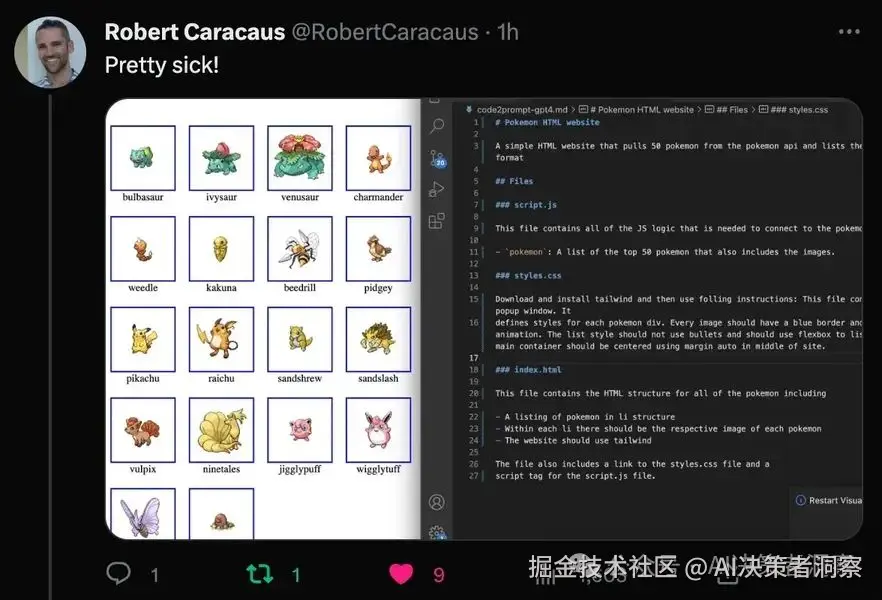Image resolution: width=882 pixels, height=600 pixels.
Task: Click the jigglypuff image
Action: [x=300, y=430]
